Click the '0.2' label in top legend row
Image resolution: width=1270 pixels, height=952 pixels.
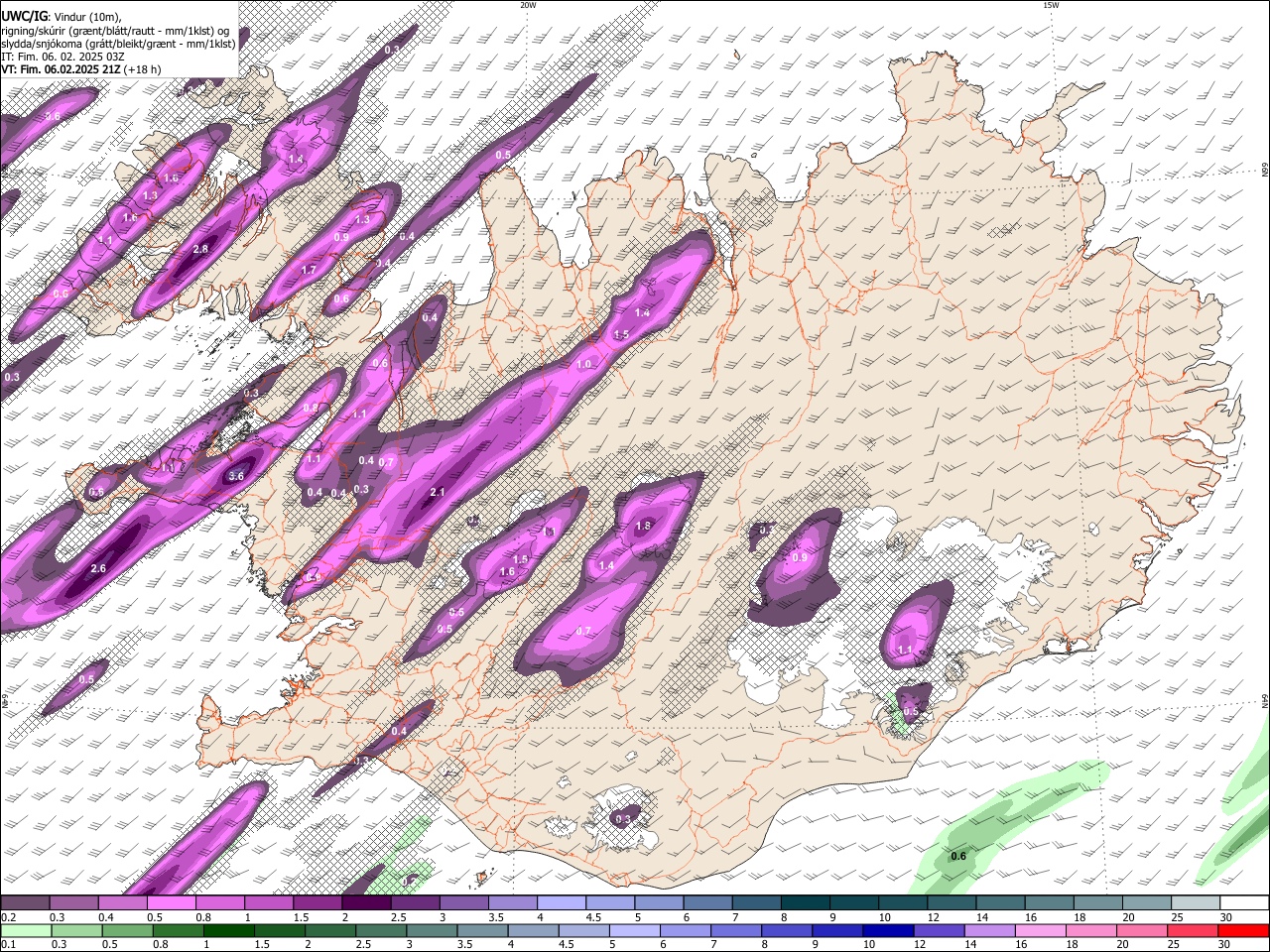7,917
